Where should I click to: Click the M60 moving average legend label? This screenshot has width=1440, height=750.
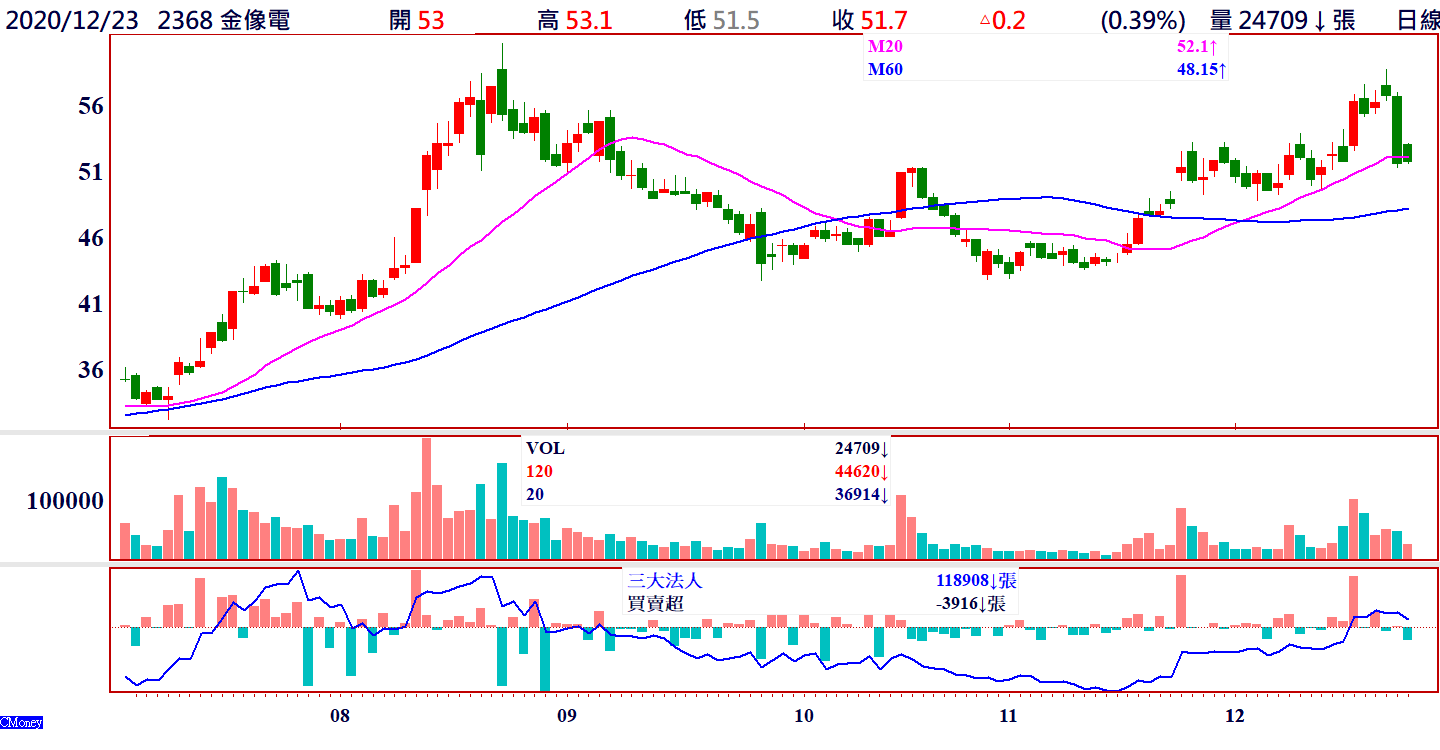884,70
